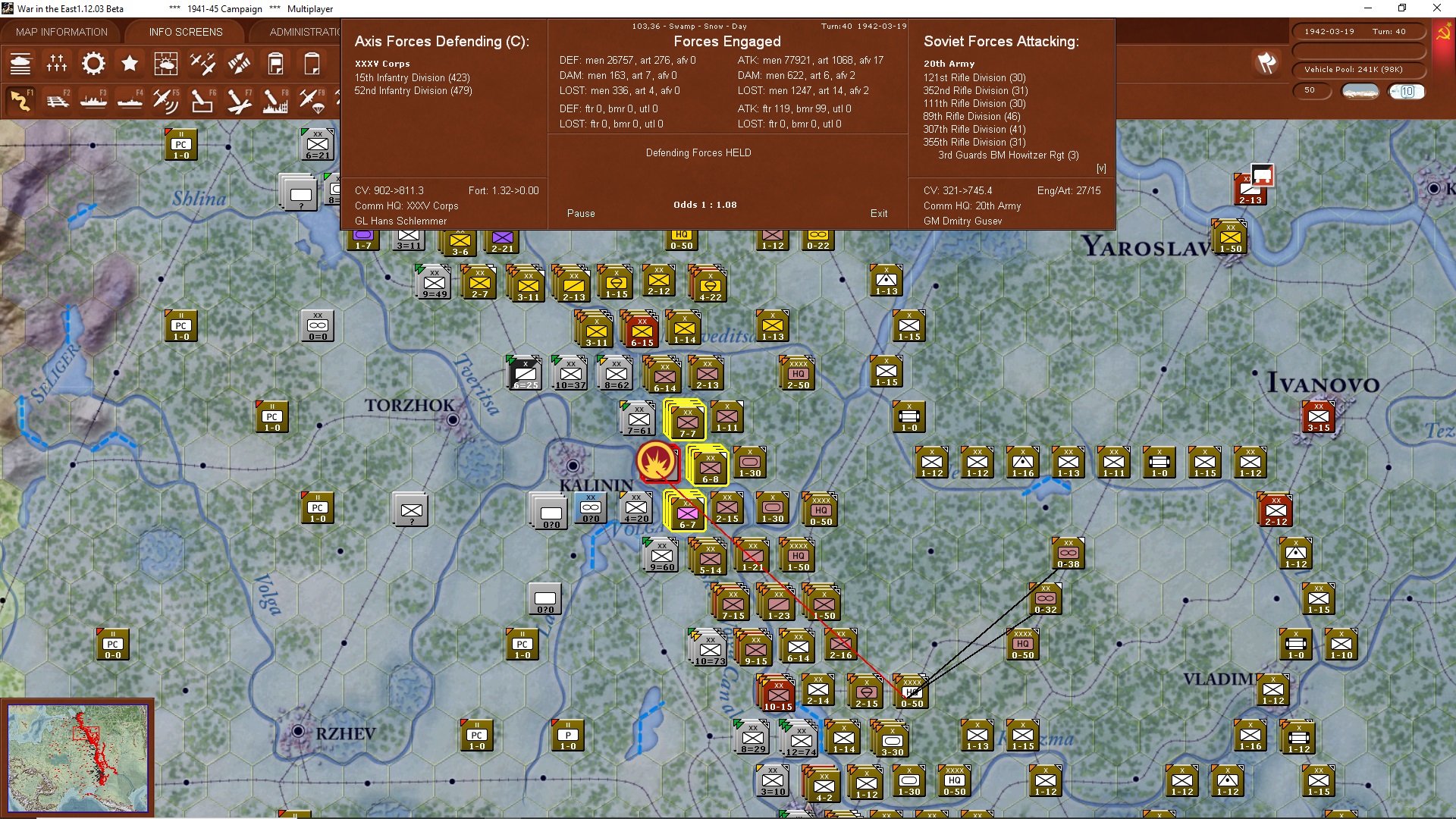Click the minimap overview thumbnail

[x=78, y=757]
